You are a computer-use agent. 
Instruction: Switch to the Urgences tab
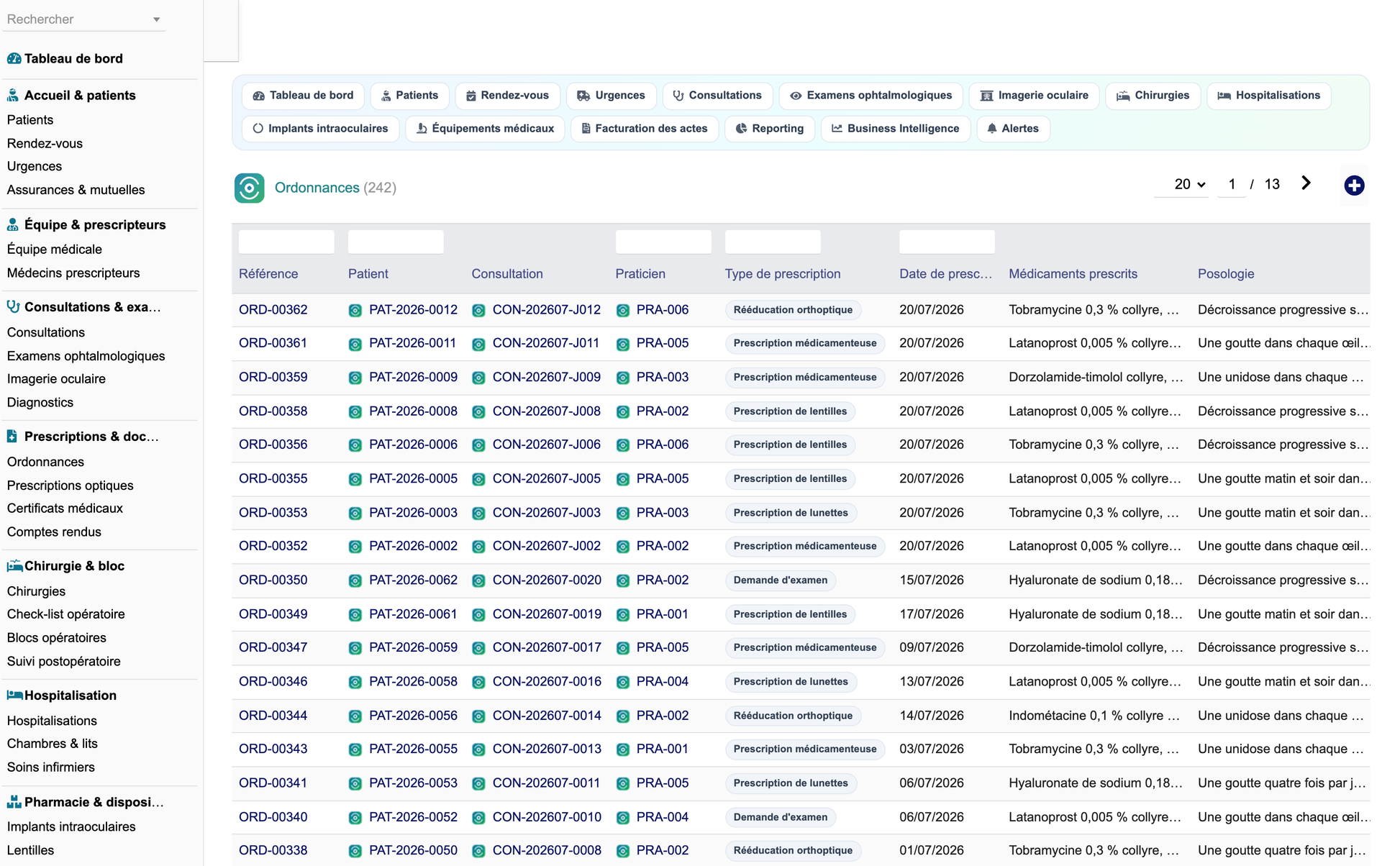pos(611,96)
